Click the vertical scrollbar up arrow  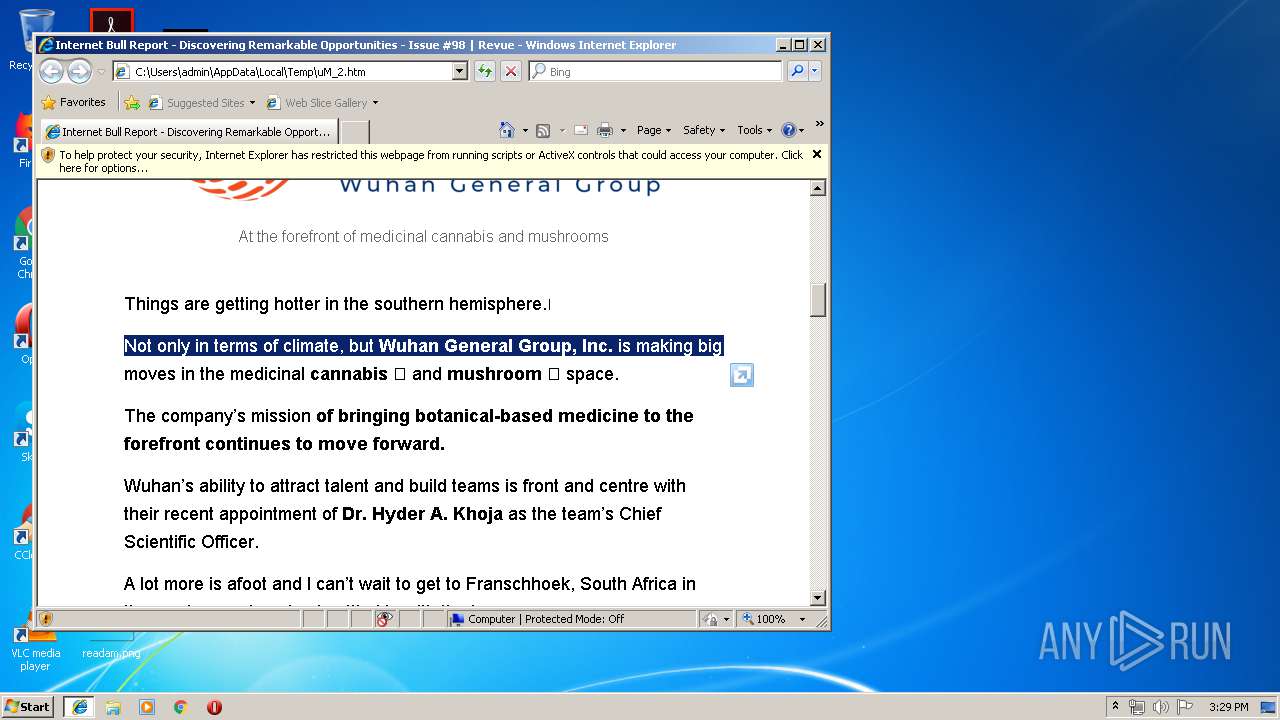(x=818, y=188)
